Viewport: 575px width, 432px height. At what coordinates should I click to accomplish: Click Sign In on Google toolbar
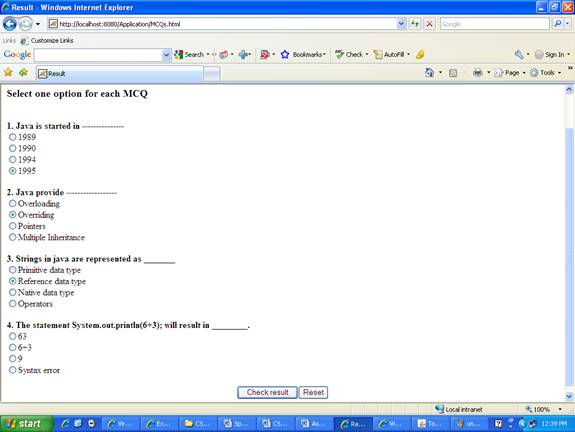click(549, 55)
